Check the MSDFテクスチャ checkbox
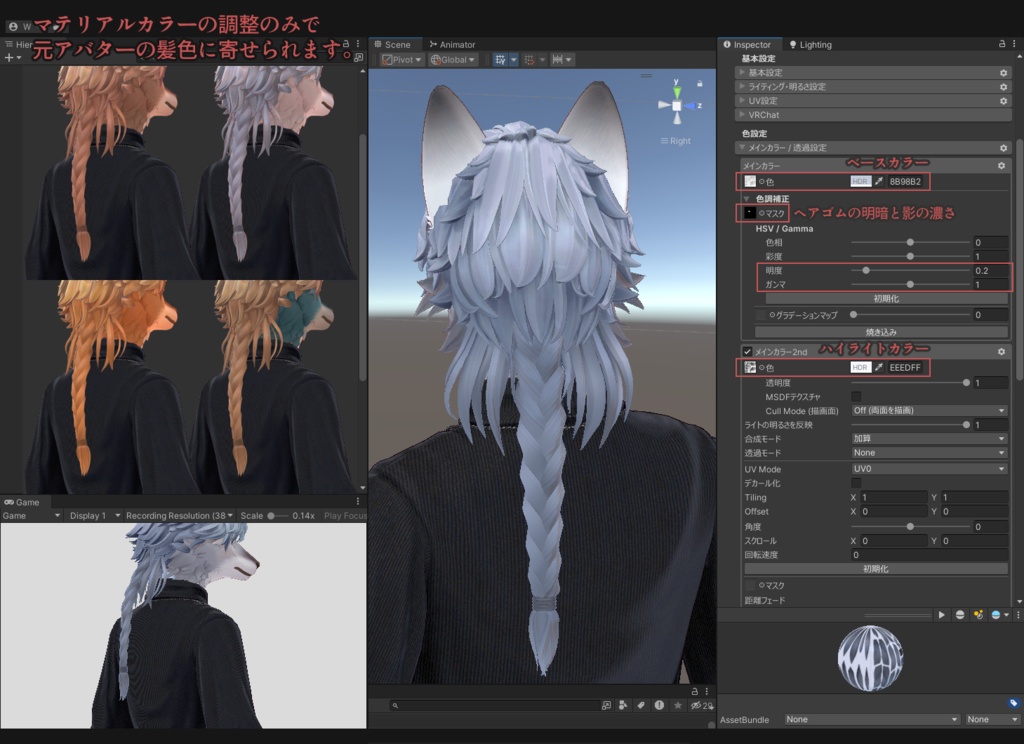This screenshot has height=744, width=1024. tap(857, 395)
